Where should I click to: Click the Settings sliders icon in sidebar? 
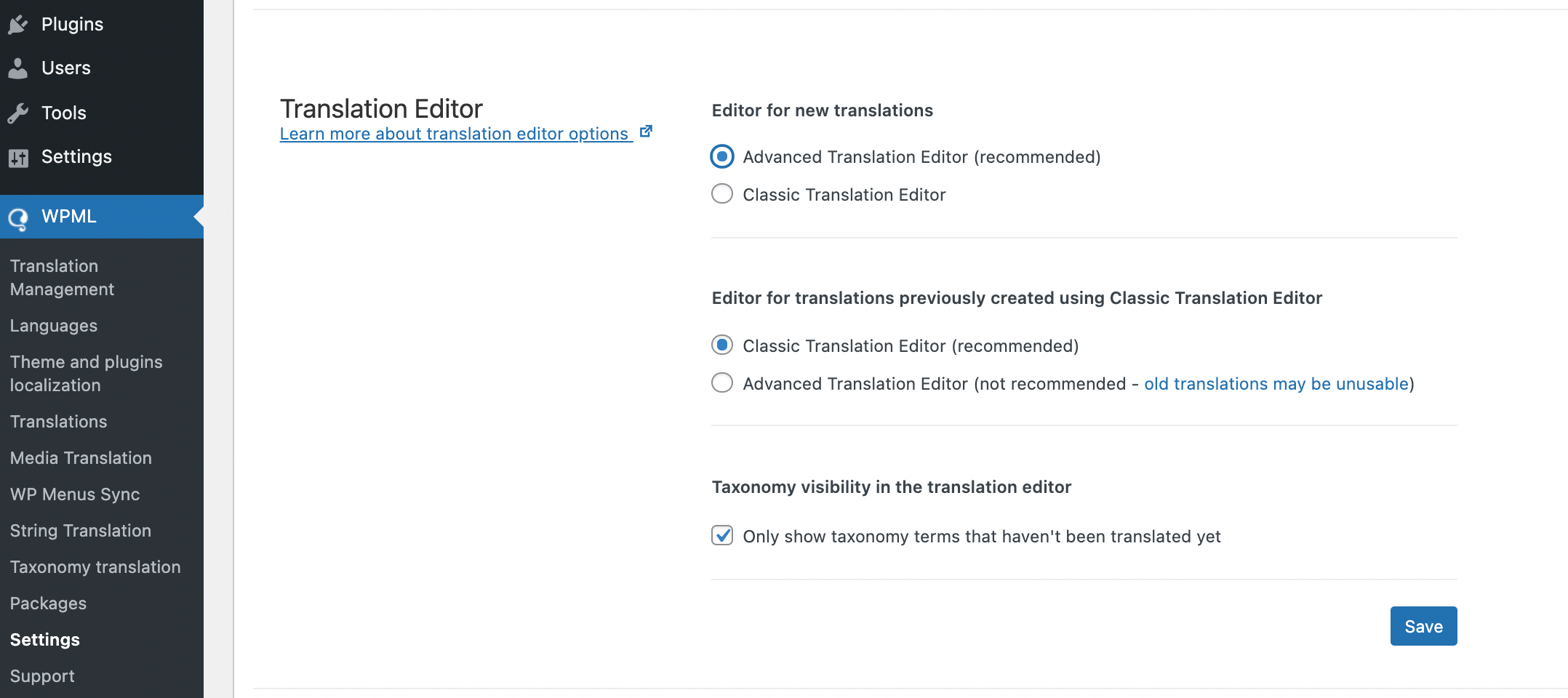18,157
